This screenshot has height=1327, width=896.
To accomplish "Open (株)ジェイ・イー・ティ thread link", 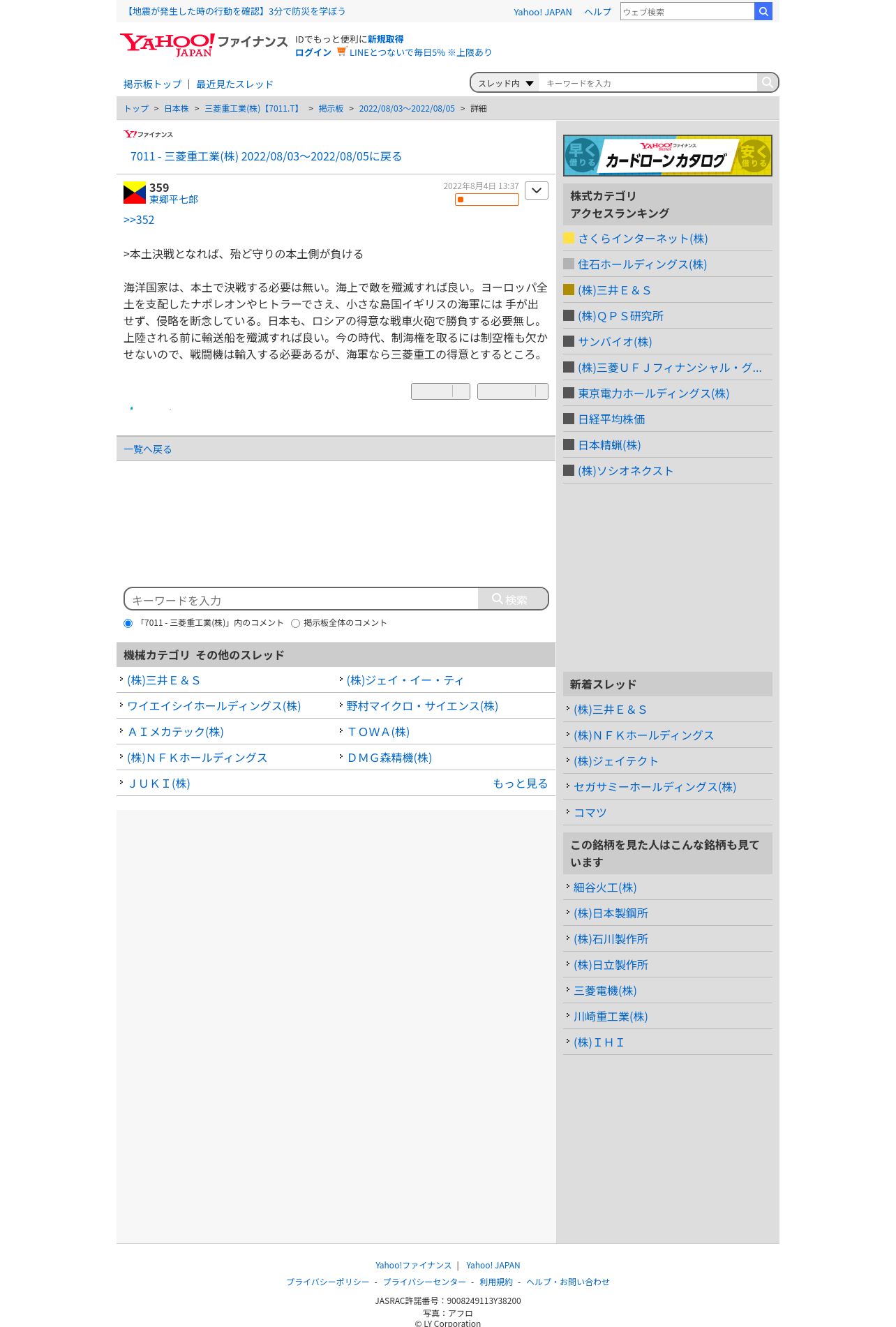I will click(x=405, y=680).
